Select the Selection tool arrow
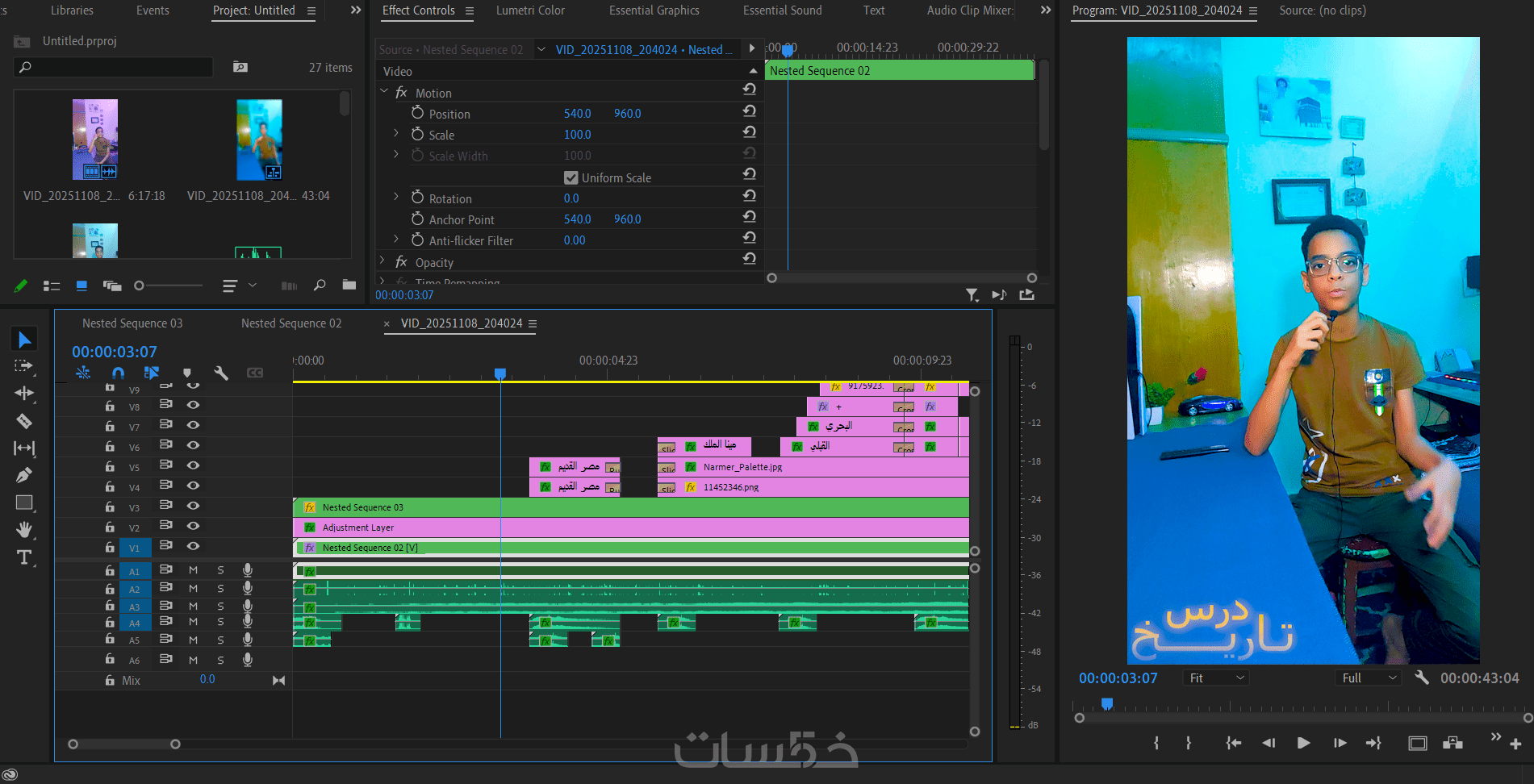The image size is (1534, 784). [24, 340]
